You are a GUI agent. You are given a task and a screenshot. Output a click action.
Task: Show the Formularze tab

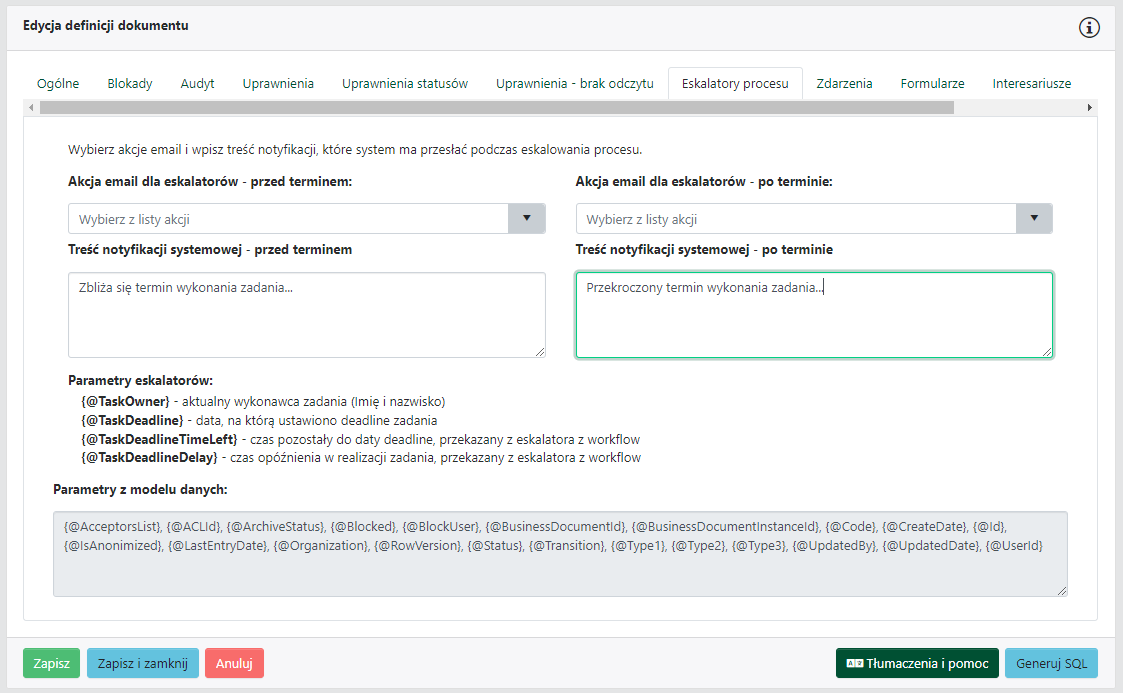(932, 84)
